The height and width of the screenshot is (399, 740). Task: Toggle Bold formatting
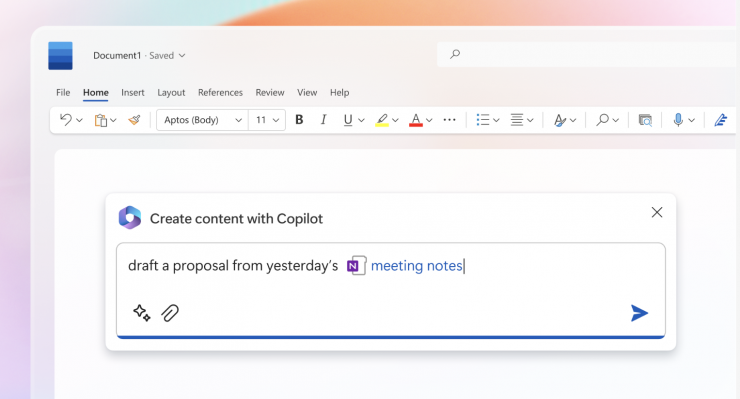pos(299,120)
